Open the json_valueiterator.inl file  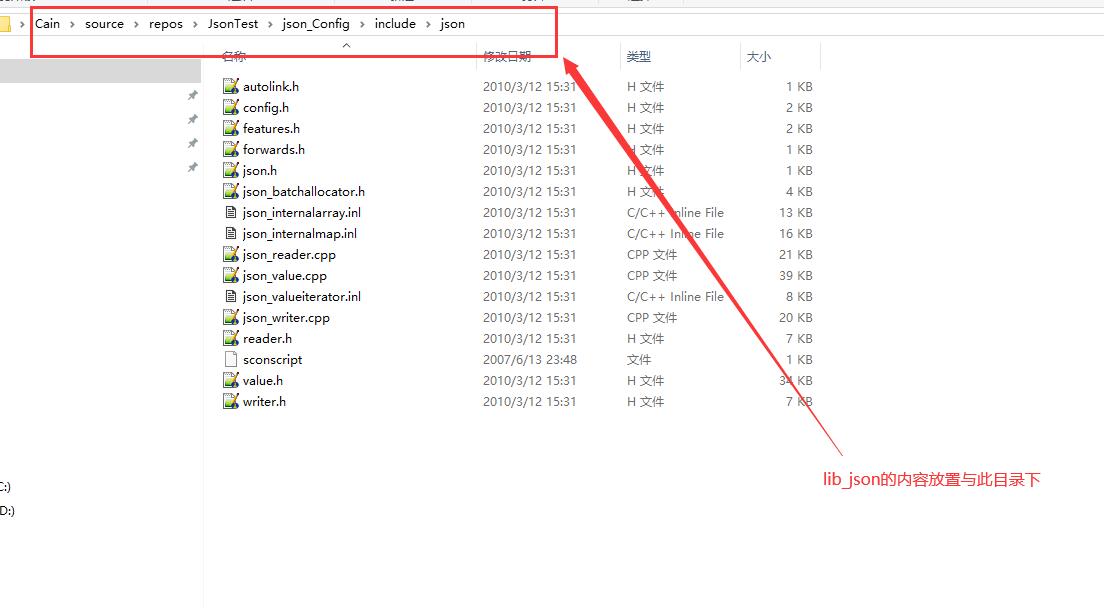301,296
